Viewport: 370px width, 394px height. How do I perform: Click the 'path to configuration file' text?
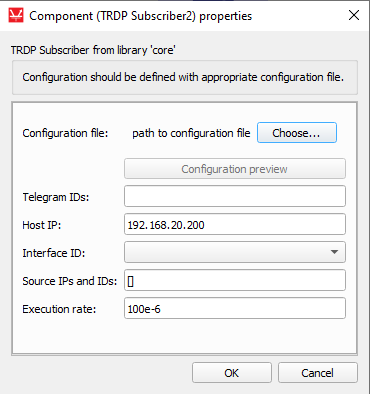point(191,133)
